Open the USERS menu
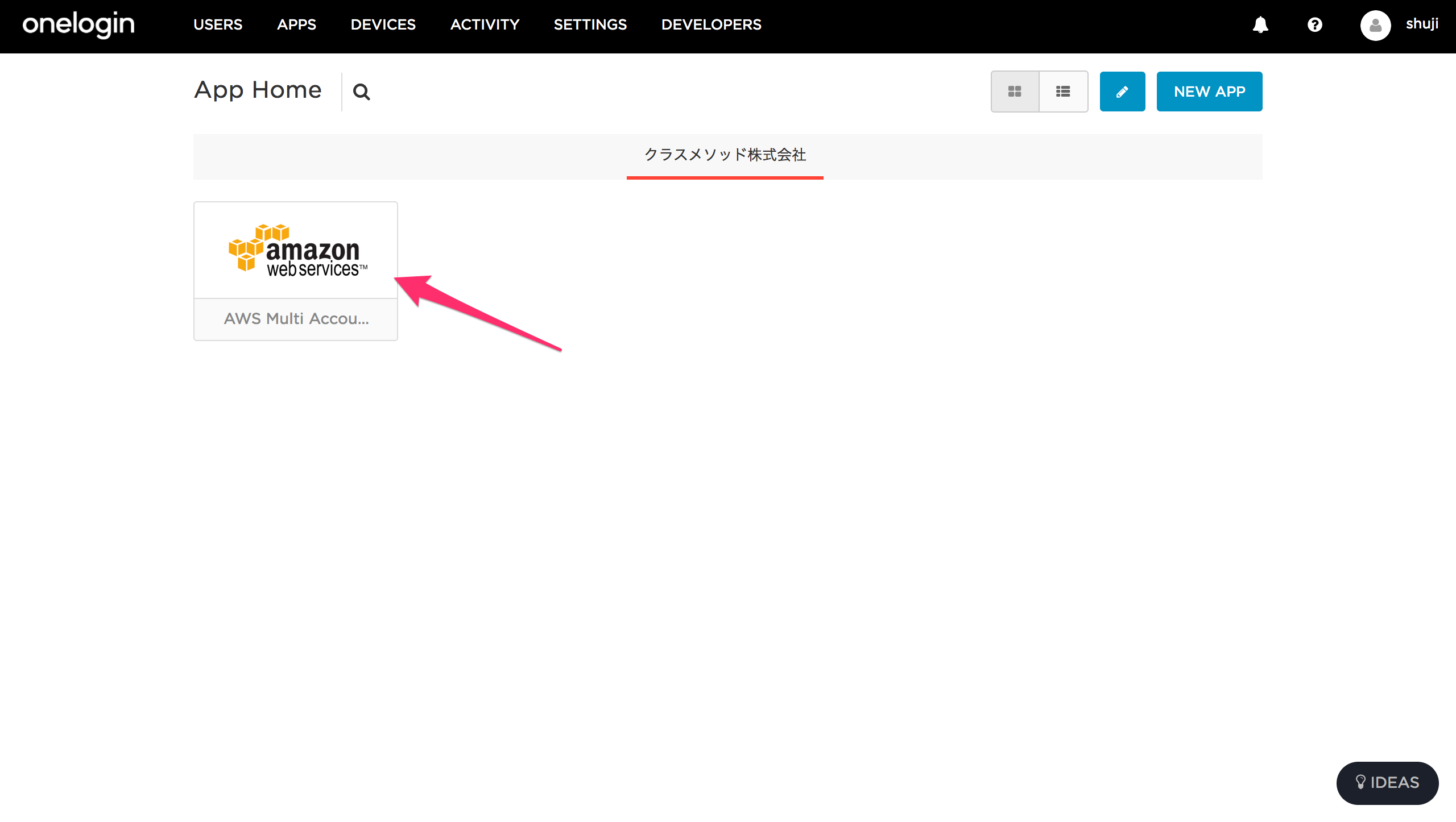The image size is (1456, 822). click(x=218, y=24)
